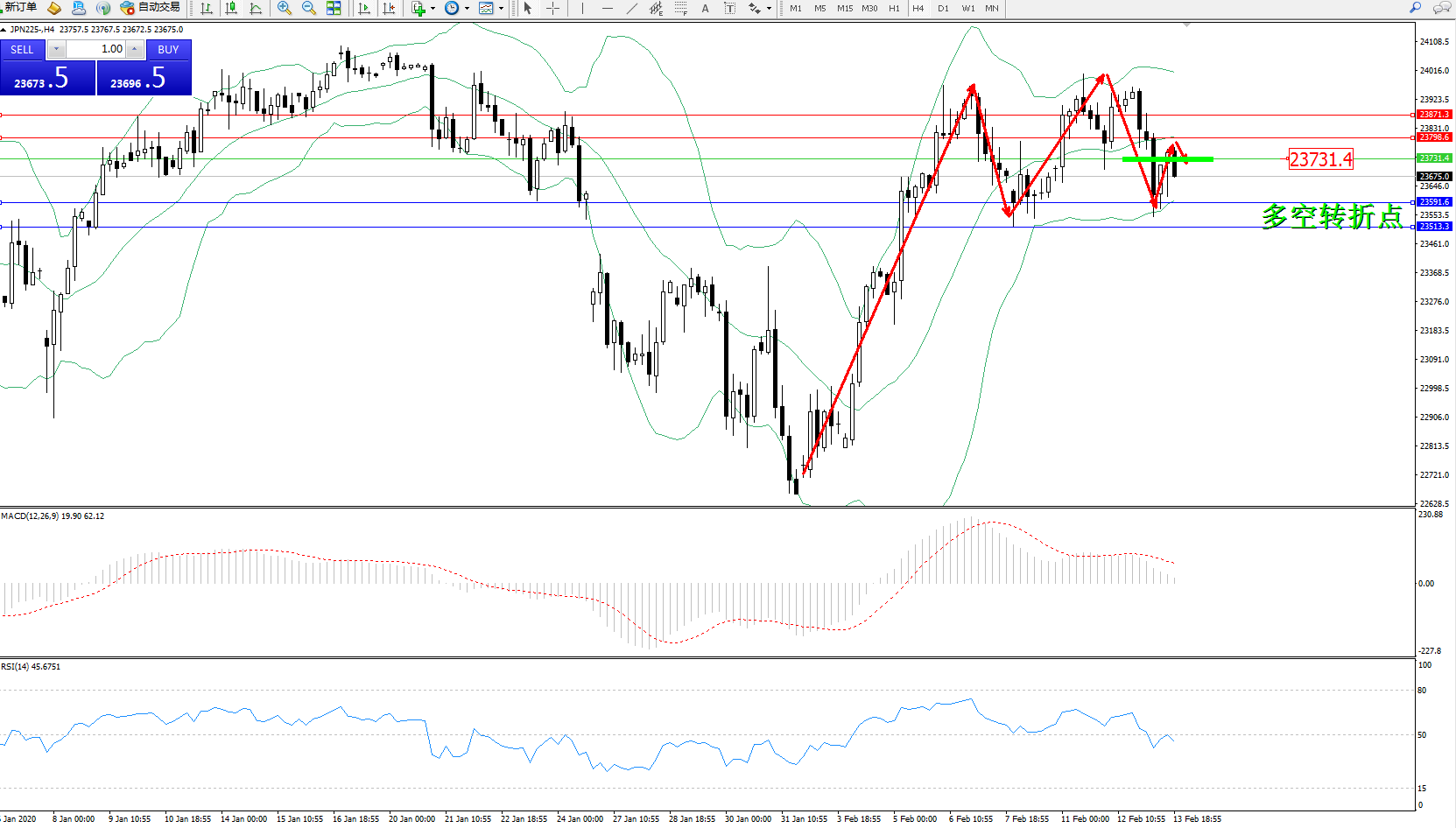Toggle the chart auto-scroll button

pos(364,8)
